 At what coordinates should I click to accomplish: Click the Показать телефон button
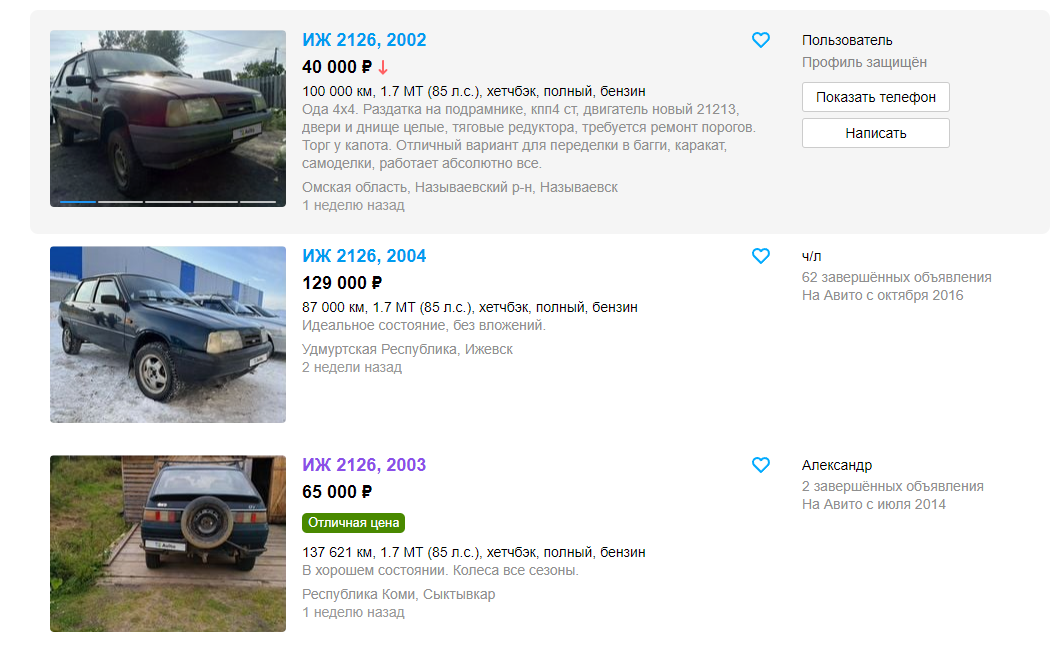pos(876,97)
